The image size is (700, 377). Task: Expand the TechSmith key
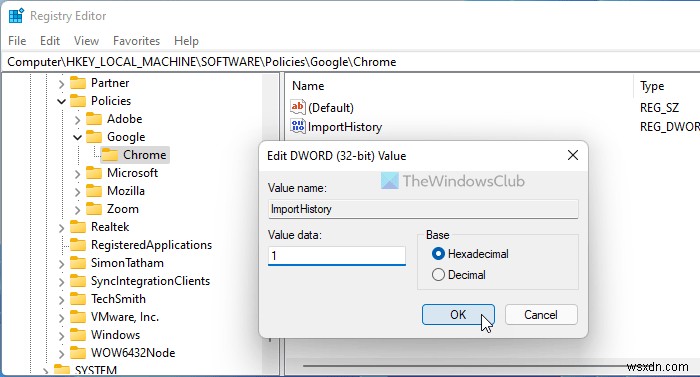click(x=61, y=299)
